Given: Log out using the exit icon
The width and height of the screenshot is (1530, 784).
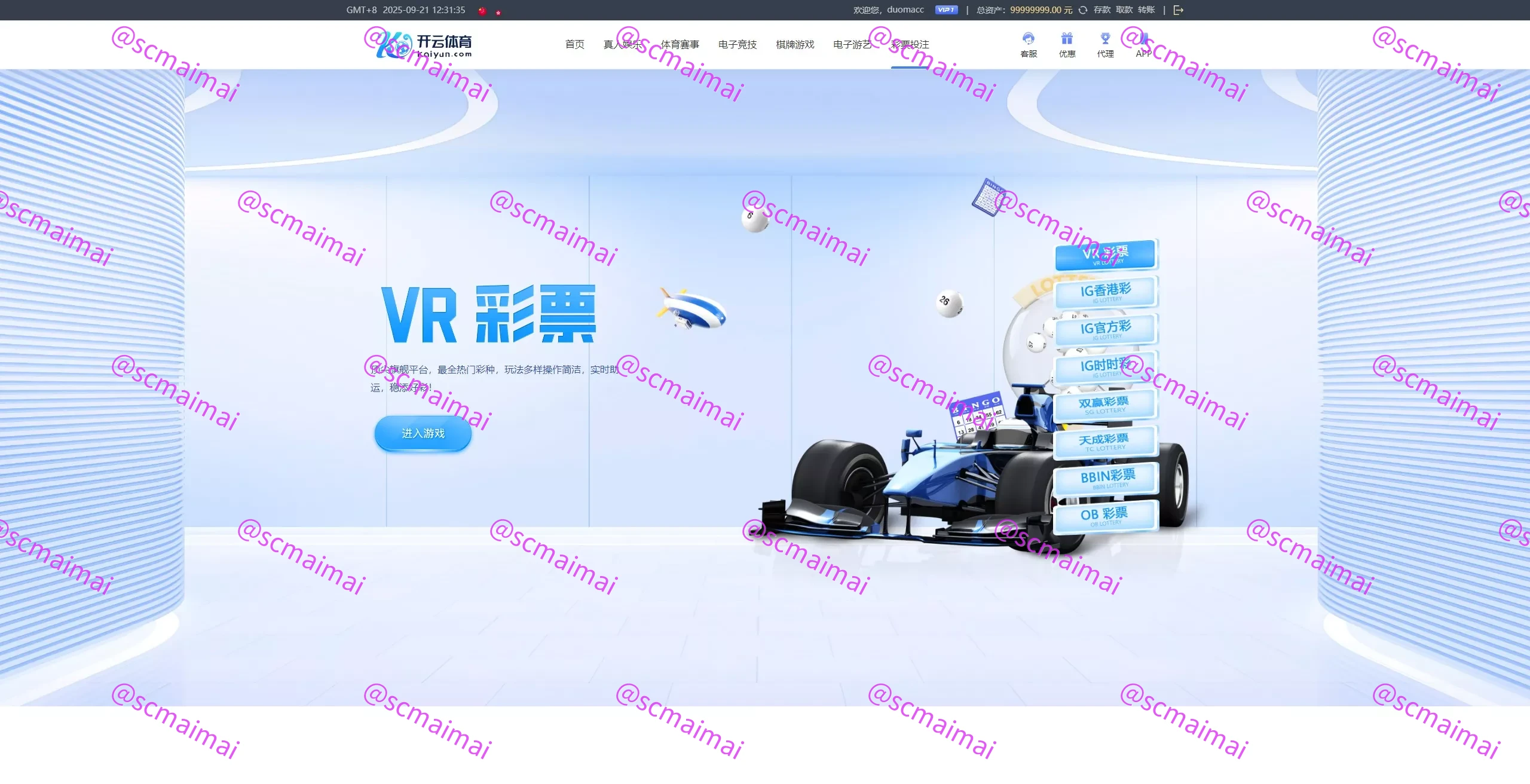Looking at the screenshot, I should pyautogui.click(x=1179, y=10).
